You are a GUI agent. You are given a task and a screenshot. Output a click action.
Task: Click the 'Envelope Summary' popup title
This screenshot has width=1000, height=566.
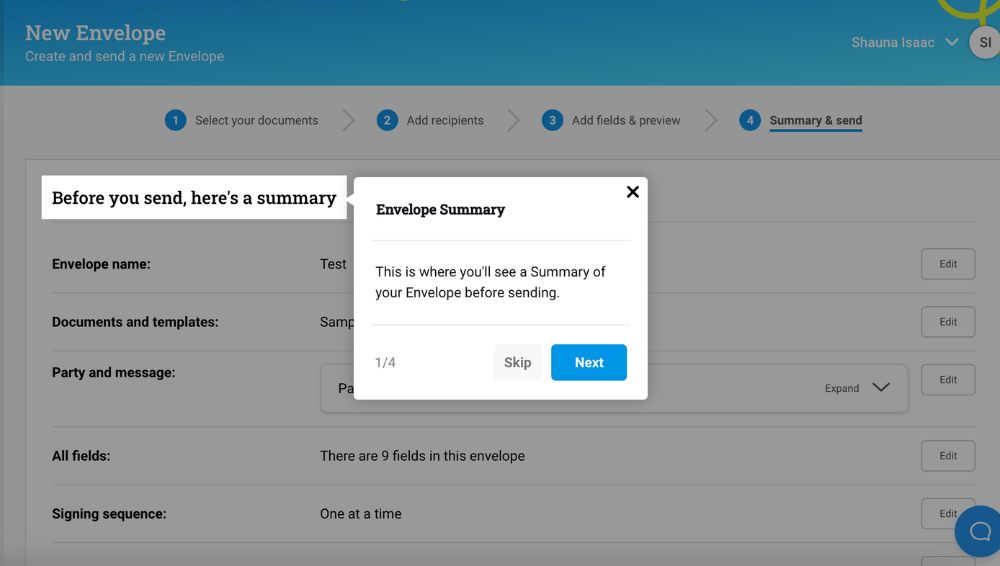[x=440, y=209]
